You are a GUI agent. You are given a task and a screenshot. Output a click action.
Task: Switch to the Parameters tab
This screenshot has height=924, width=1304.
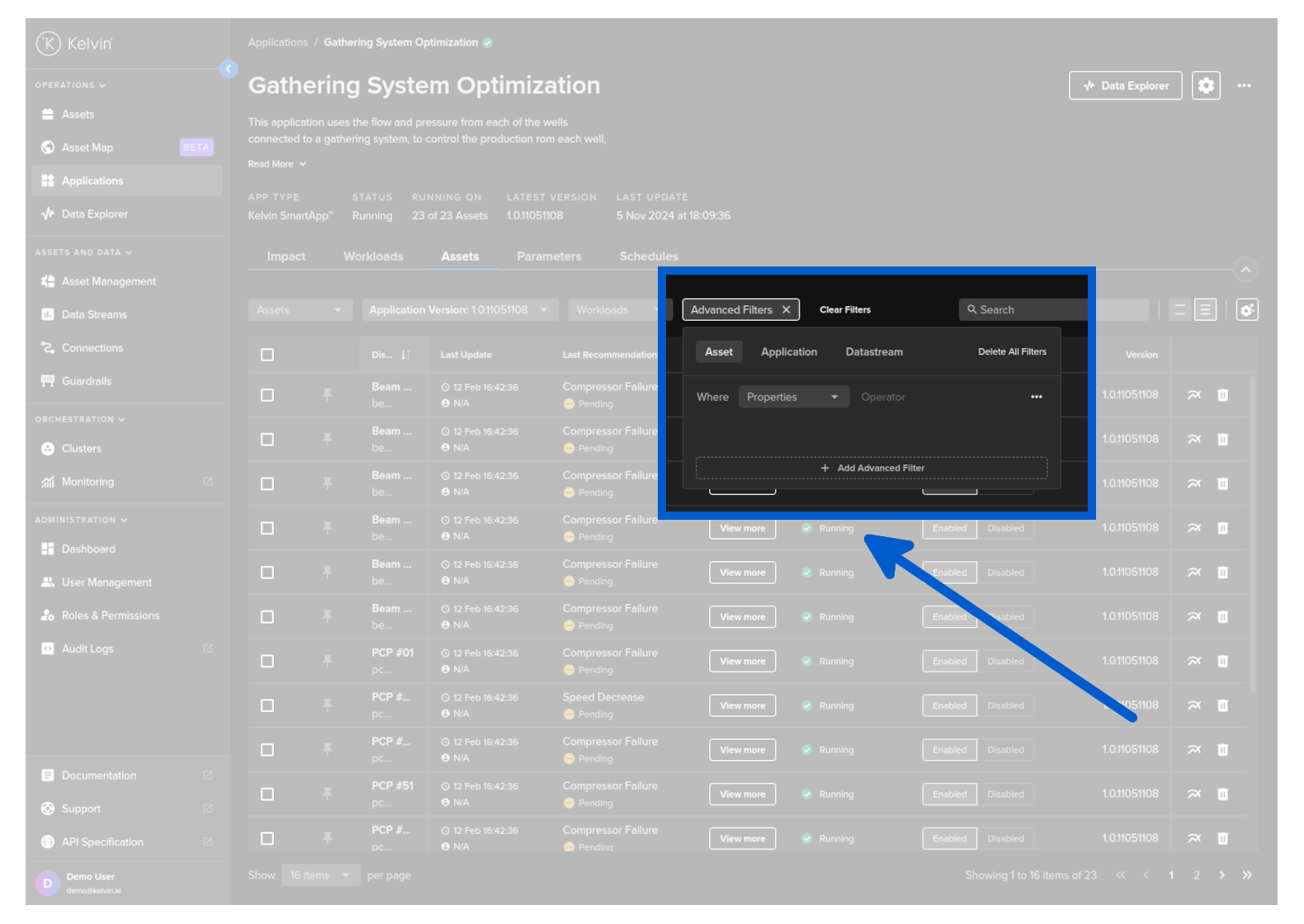tap(549, 257)
